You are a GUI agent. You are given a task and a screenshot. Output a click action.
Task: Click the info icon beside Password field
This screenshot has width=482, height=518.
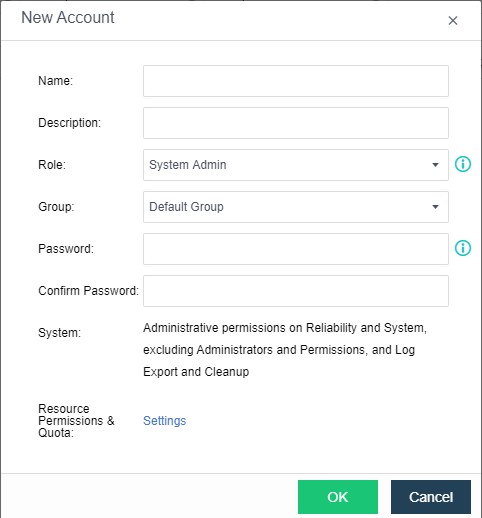point(463,248)
